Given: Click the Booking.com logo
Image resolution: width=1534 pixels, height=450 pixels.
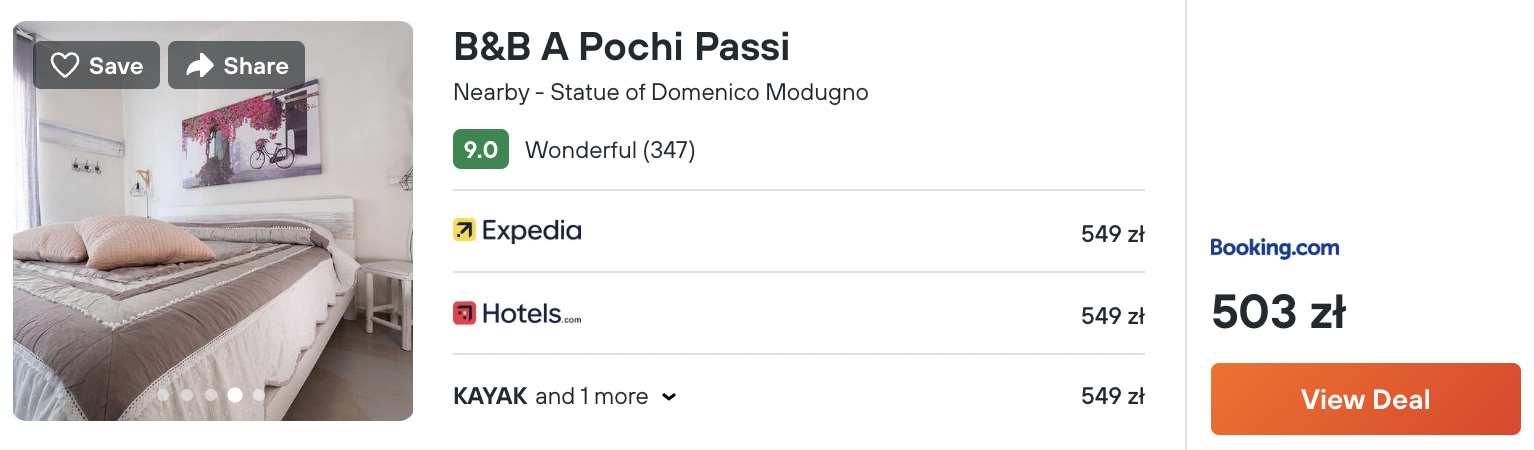Looking at the screenshot, I should point(1274,248).
